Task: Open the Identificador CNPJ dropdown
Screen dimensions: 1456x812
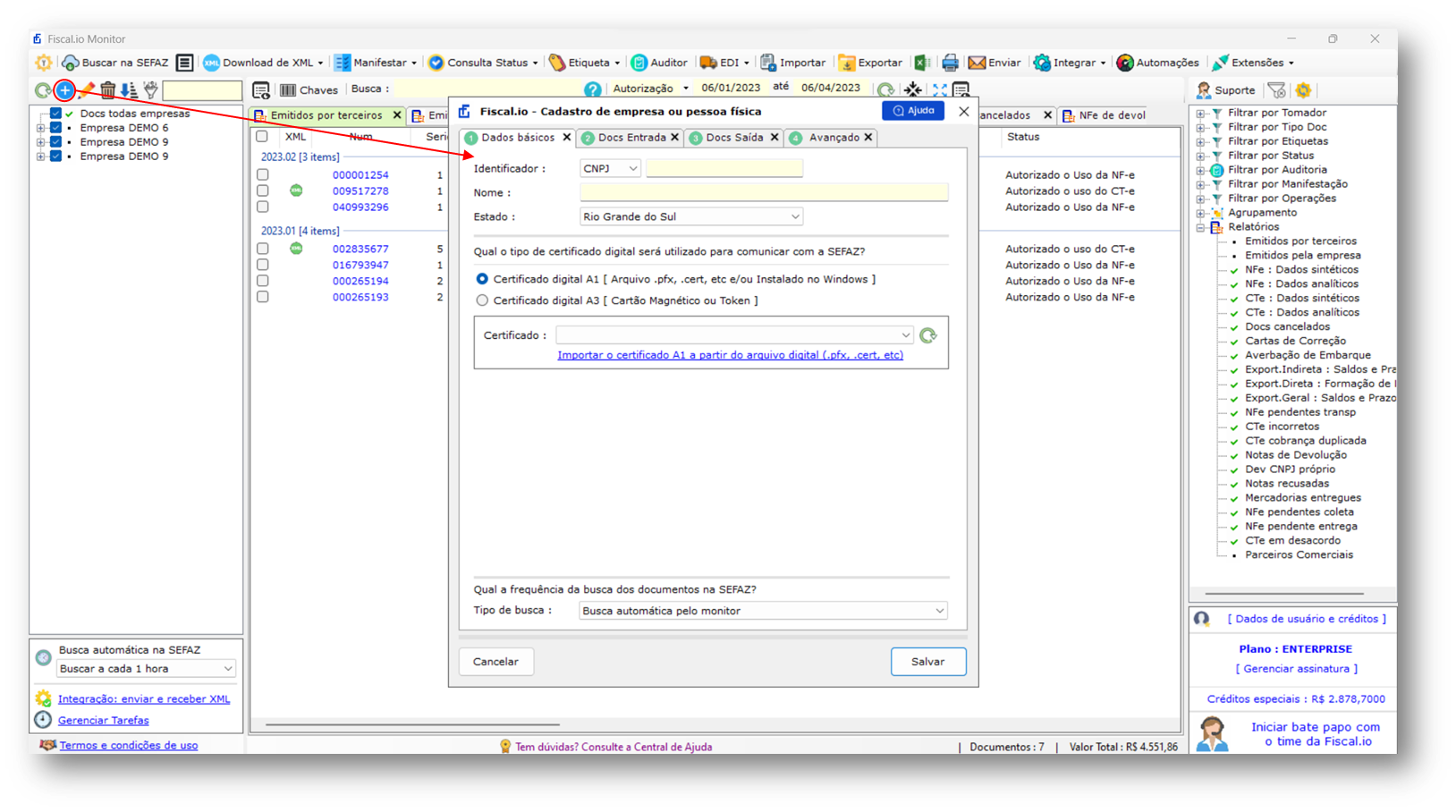Action: [x=610, y=168]
